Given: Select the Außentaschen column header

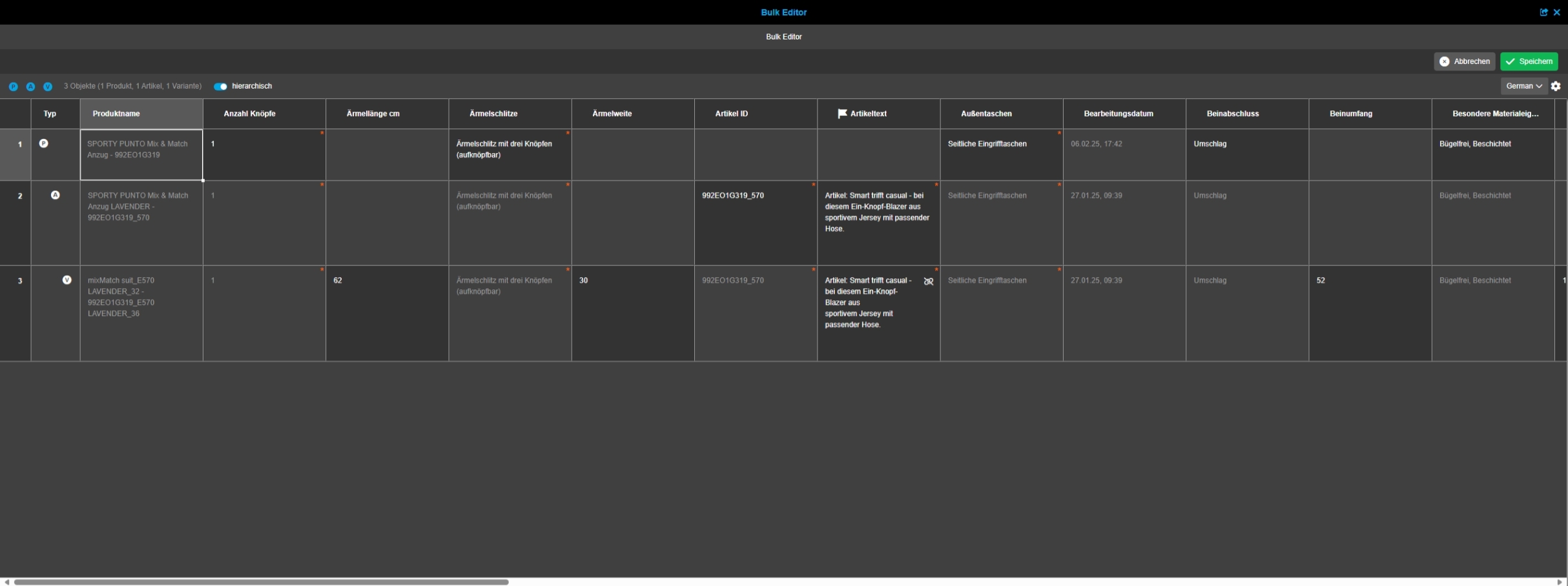Looking at the screenshot, I should (1002, 114).
